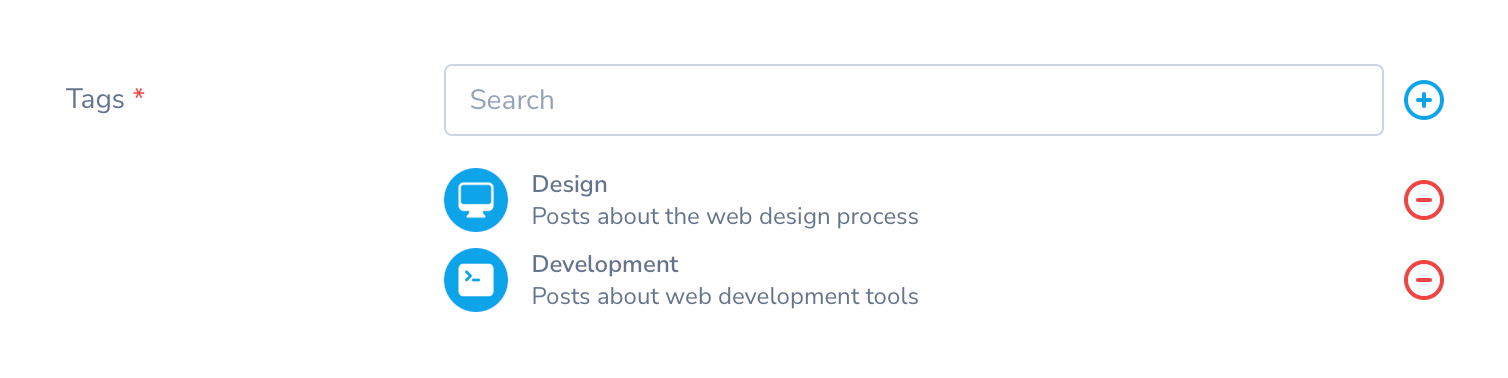Screen dimensions: 1508x378
Task: Focus the tags Search input field
Action: [x=914, y=100]
